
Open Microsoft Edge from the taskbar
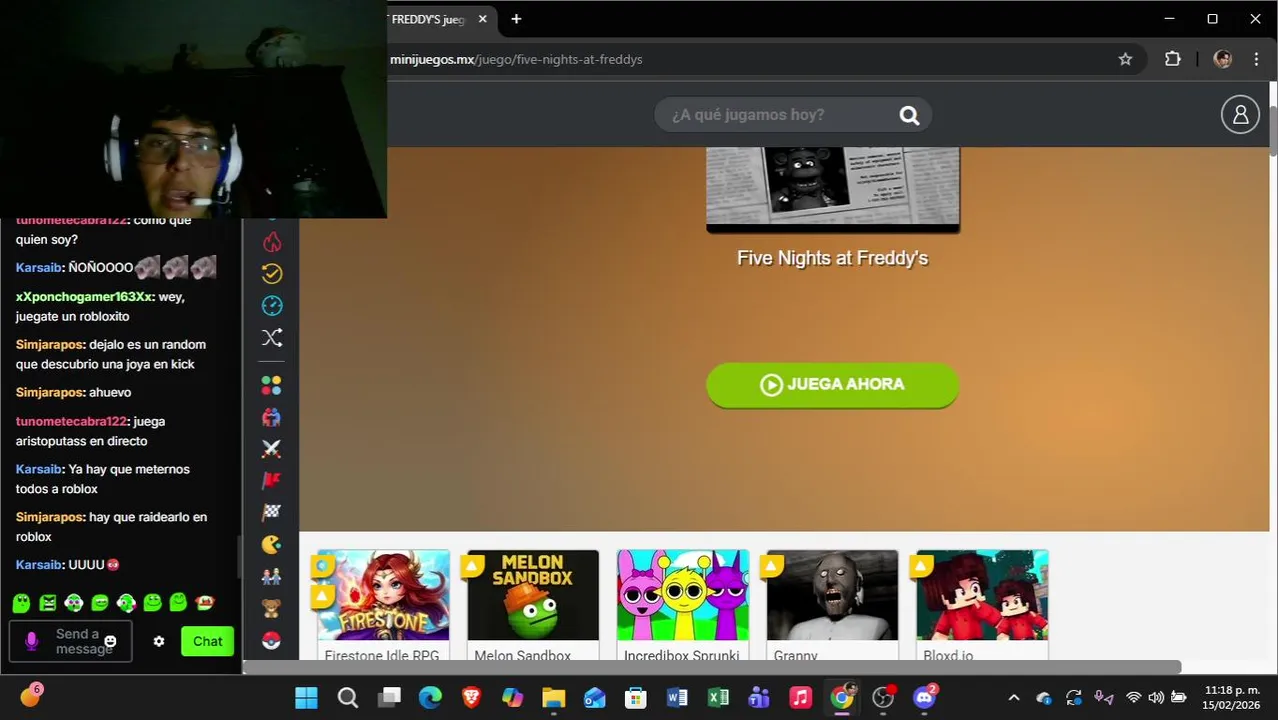pyautogui.click(x=430, y=698)
